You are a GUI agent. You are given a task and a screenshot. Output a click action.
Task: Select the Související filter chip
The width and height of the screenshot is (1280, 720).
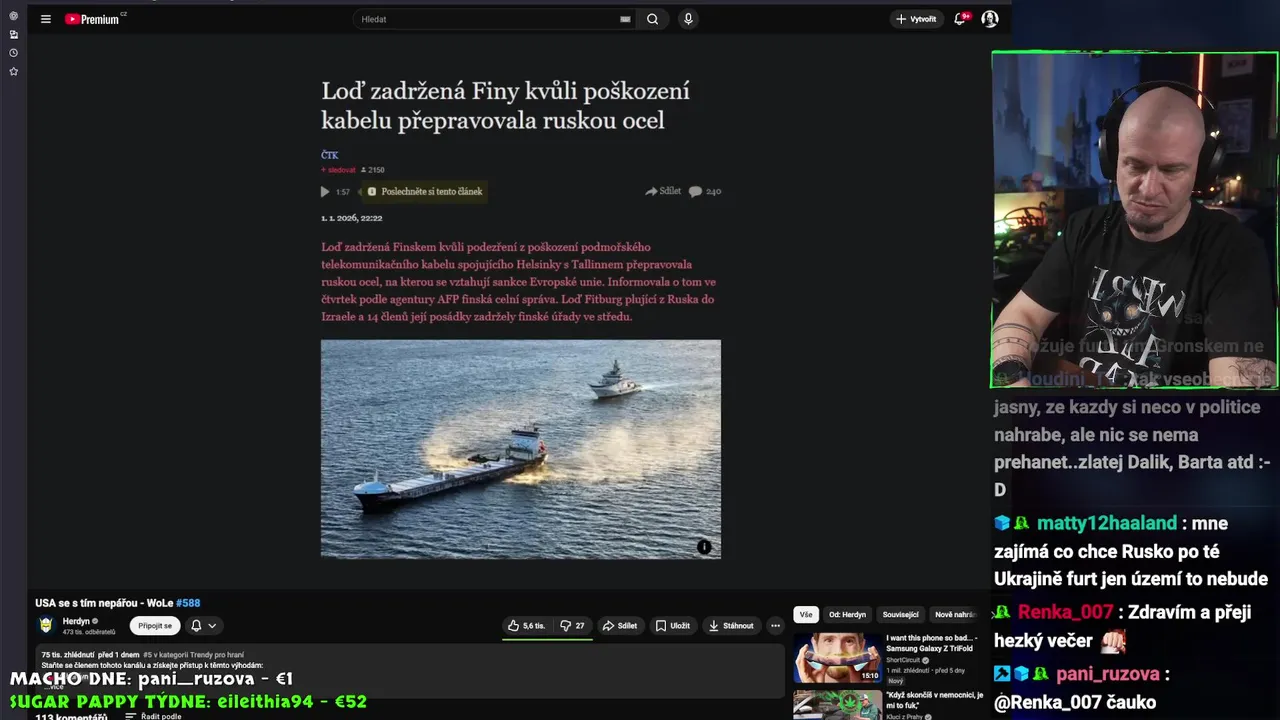(901, 615)
